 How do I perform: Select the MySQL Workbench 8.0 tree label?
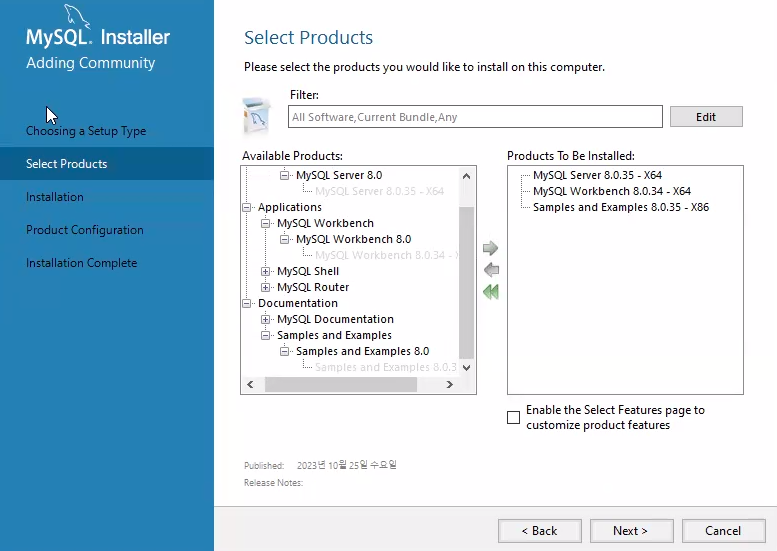click(353, 239)
